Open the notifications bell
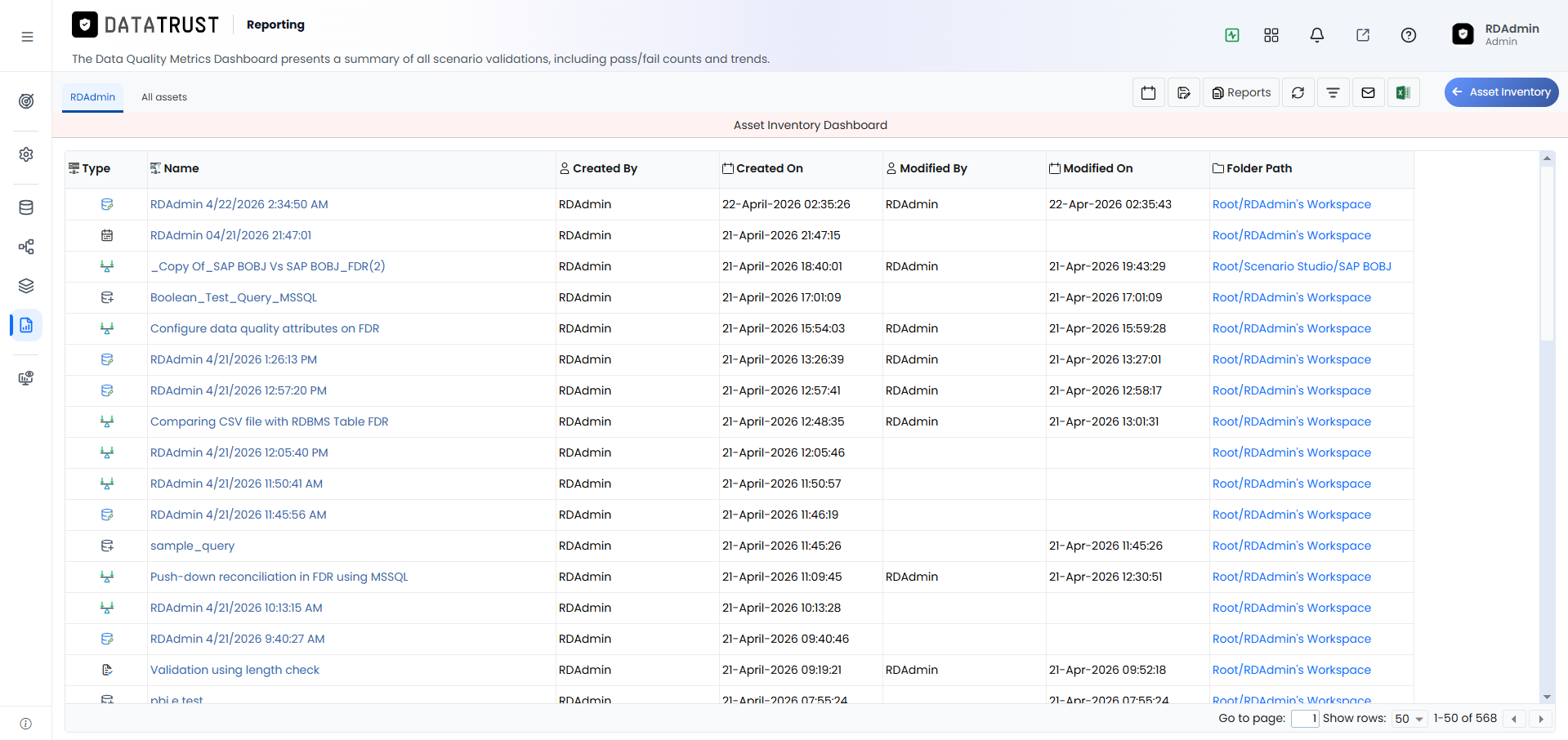This screenshot has height=740, width=1568. [x=1317, y=35]
